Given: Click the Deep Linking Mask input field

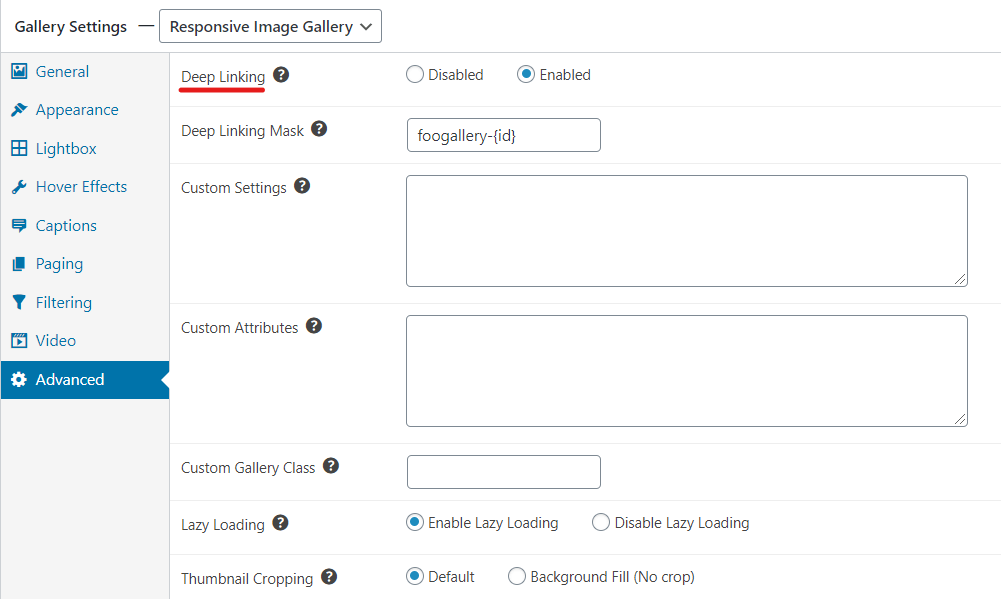Looking at the screenshot, I should 504,135.
